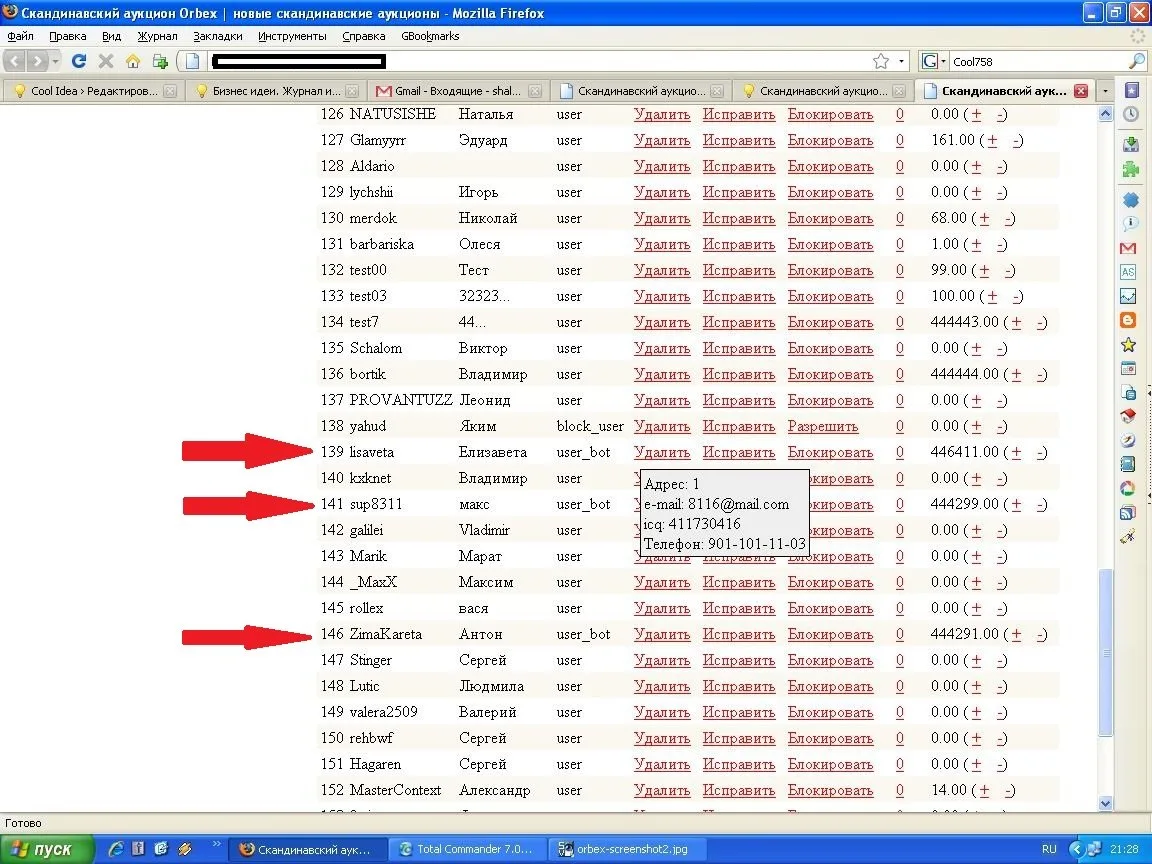
Task: Open the orange Blogger icon in the sidebar
Action: (x=1128, y=320)
